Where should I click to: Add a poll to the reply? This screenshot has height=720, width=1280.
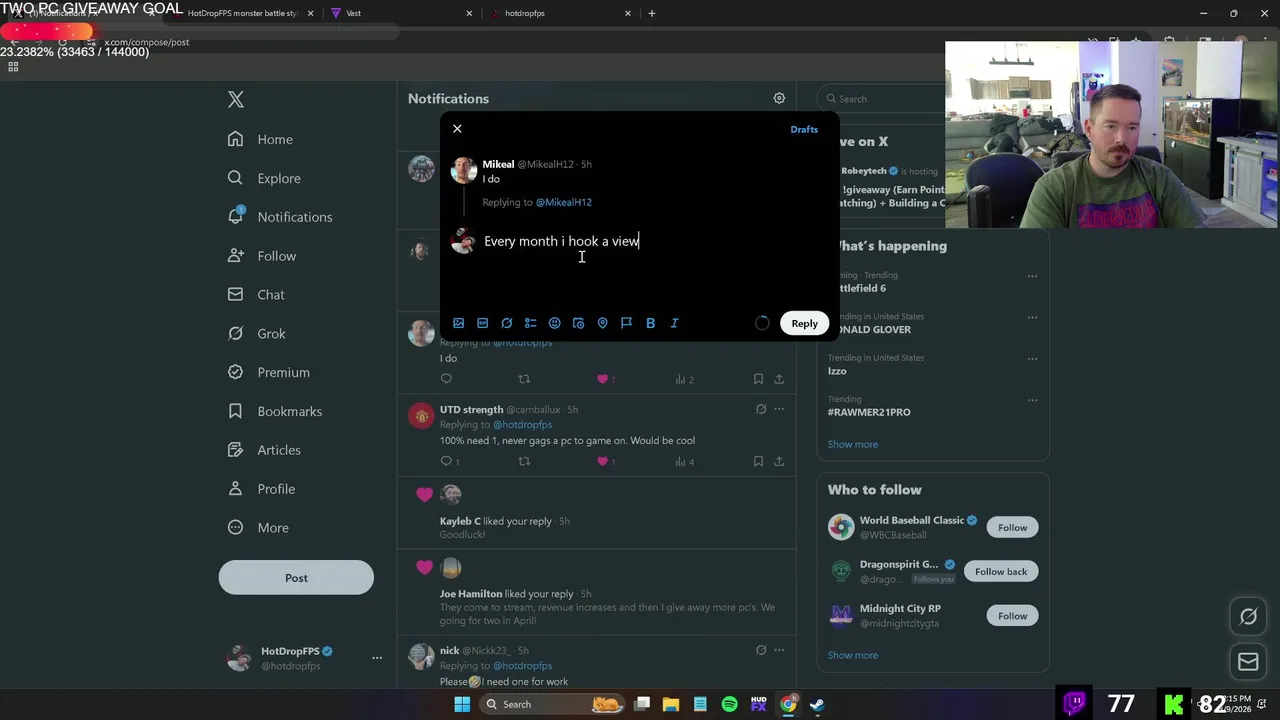[x=530, y=323]
